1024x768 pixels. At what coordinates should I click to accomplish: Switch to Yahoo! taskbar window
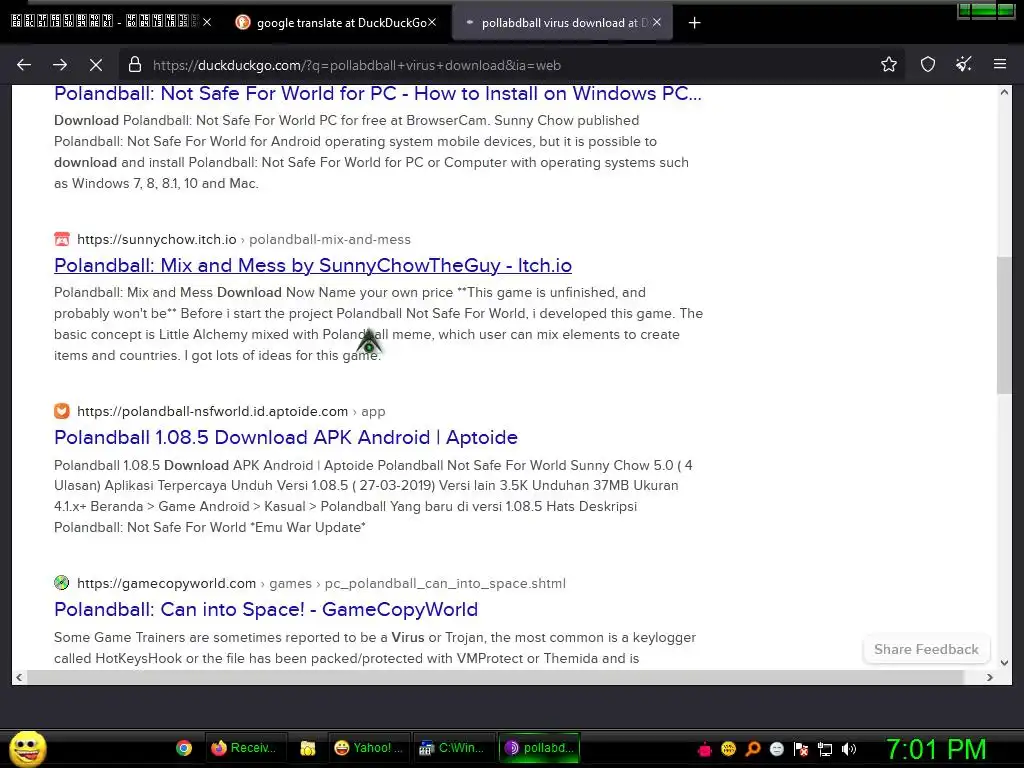369,748
